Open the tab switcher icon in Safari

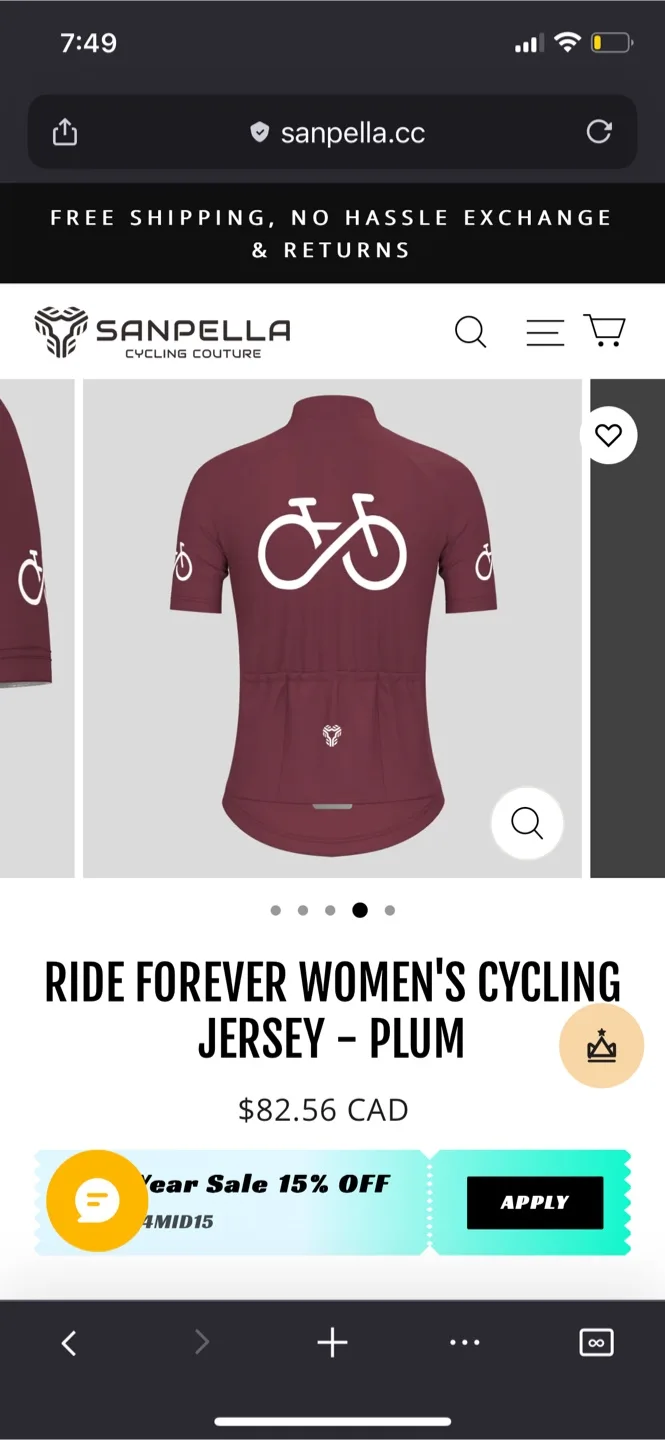coord(596,1343)
